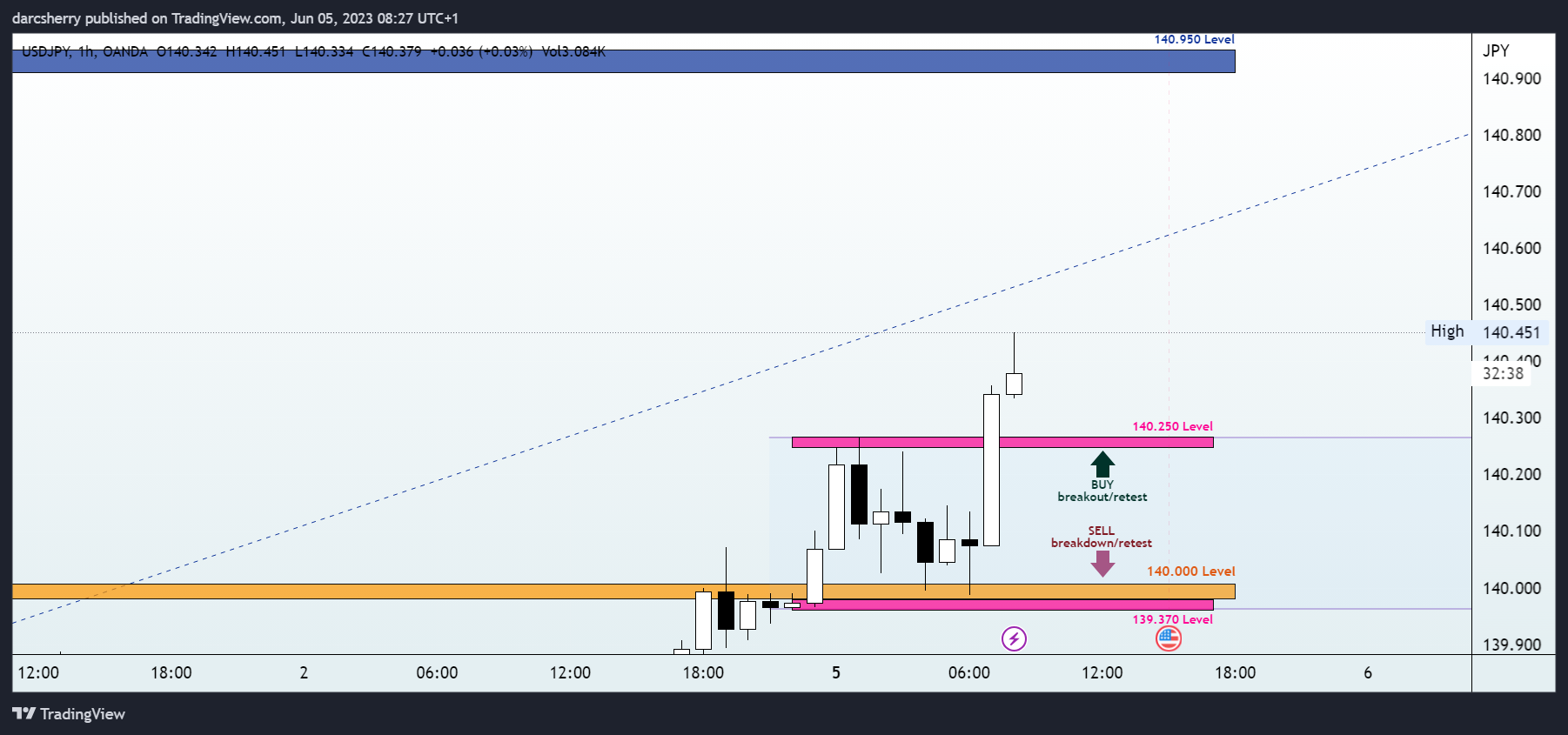Click the blue 140.950 resistance zone rectangle
The image size is (1568, 735).
click(x=623, y=61)
